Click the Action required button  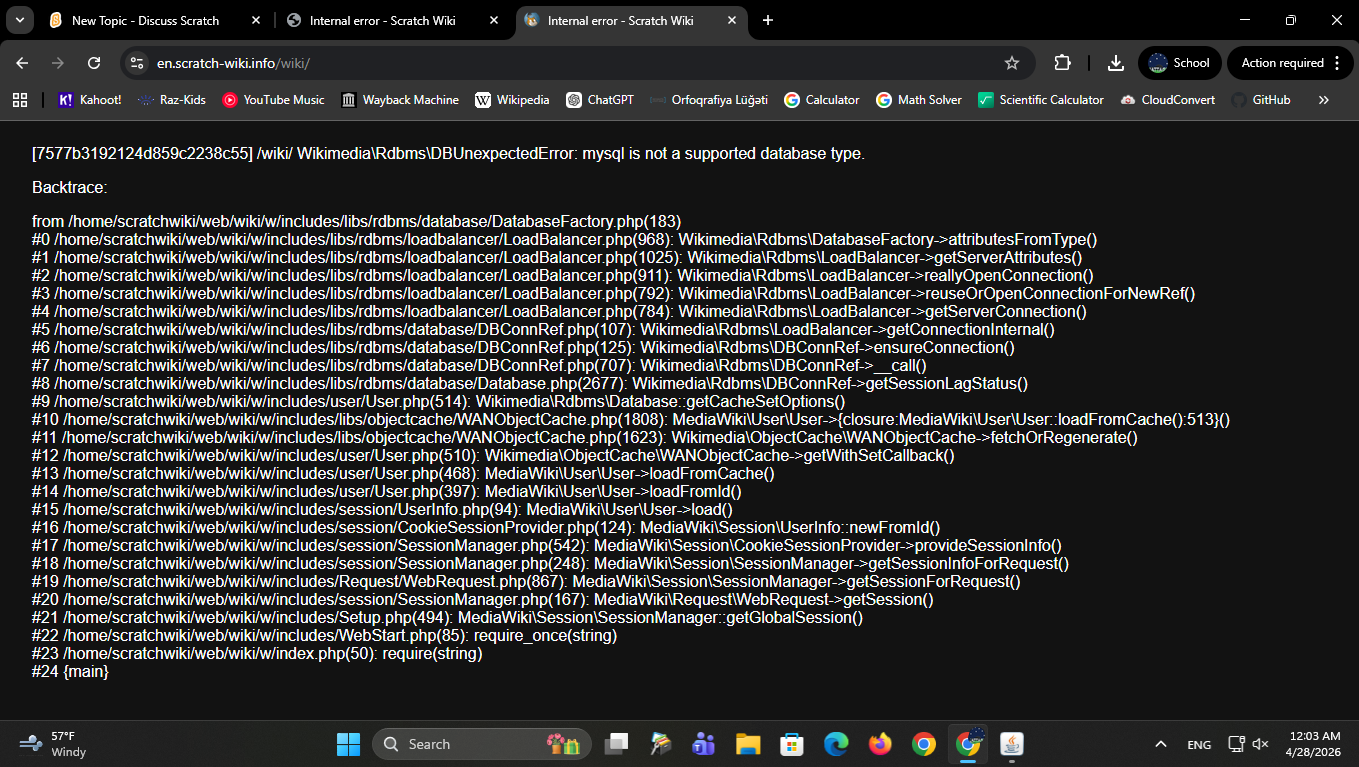[x=1290, y=63]
